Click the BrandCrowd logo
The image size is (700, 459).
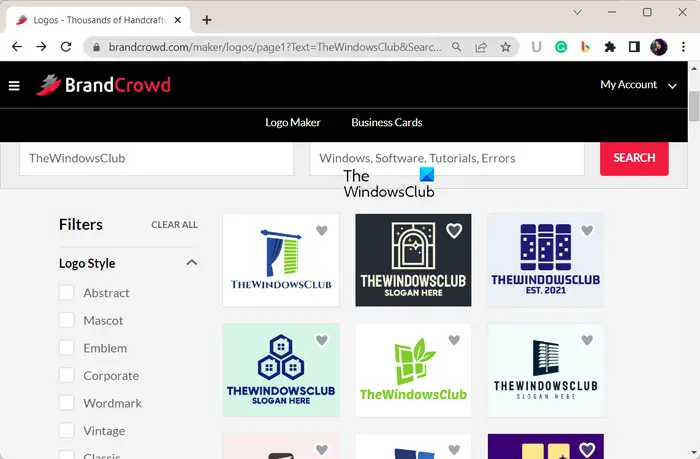click(x=104, y=85)
